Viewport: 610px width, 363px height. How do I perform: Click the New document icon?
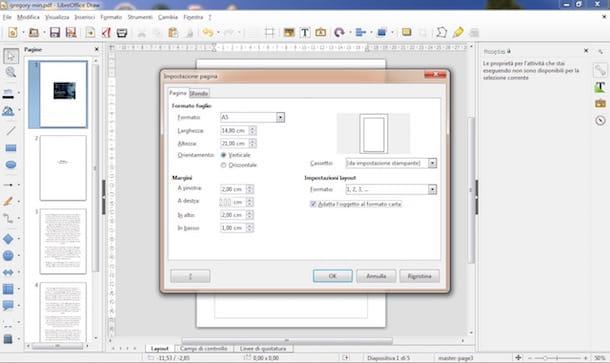point(13,32)
